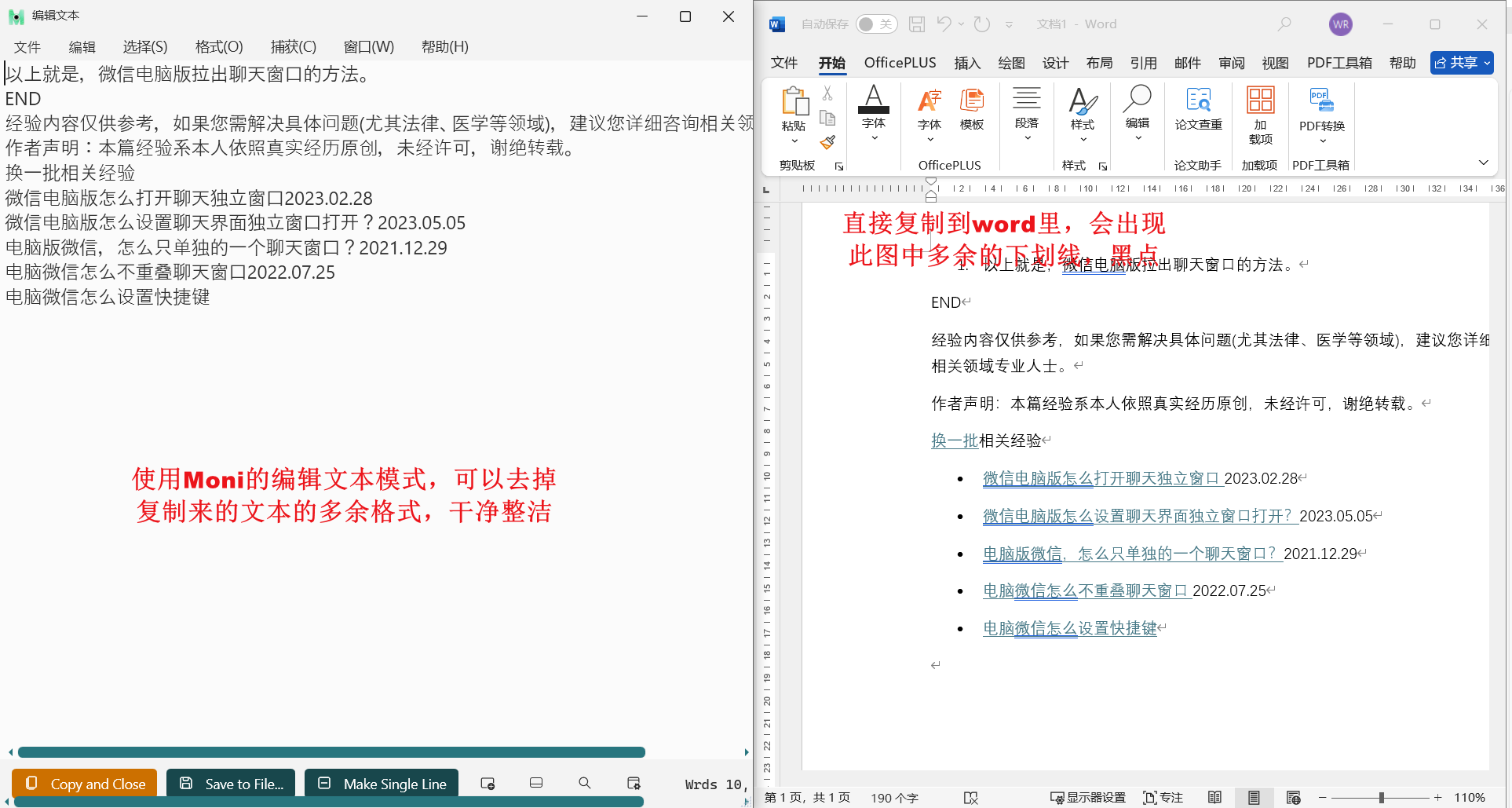This screenshot has height=808, width=1512.
Task: Click the 模板 templates icon
Action: pyautogui.click(x=972, y=108)
